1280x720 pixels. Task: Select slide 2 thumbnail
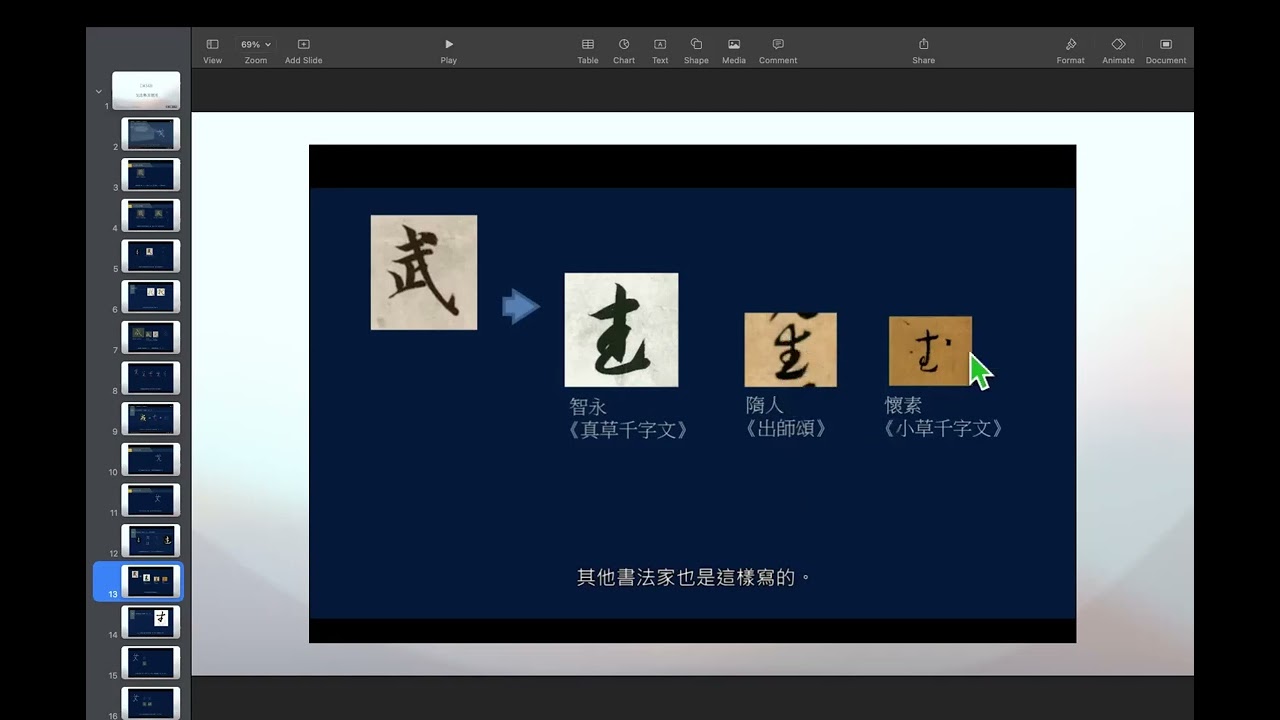tap(150, 134)
